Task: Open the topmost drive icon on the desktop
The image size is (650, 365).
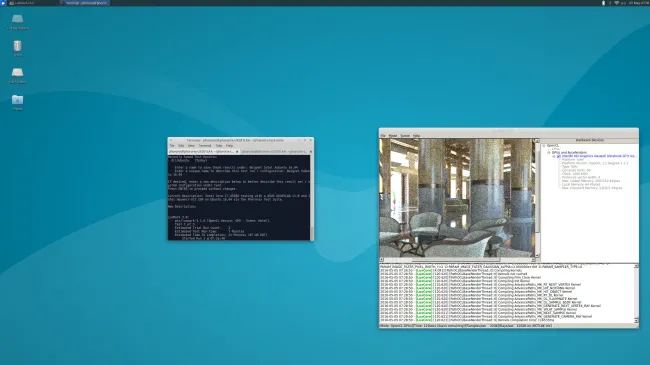Action: tap(17, 22)
